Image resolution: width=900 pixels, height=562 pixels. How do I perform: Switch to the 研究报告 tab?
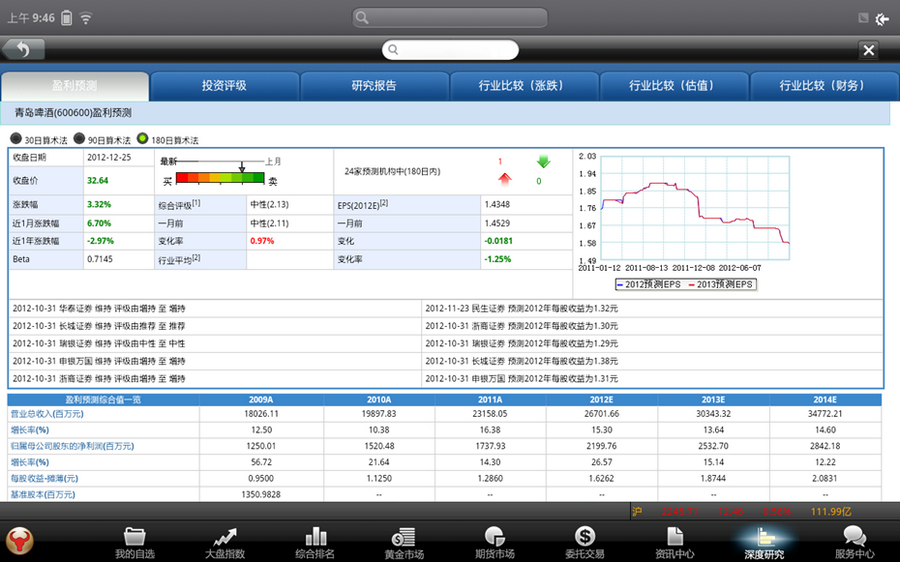click(374, 86)
